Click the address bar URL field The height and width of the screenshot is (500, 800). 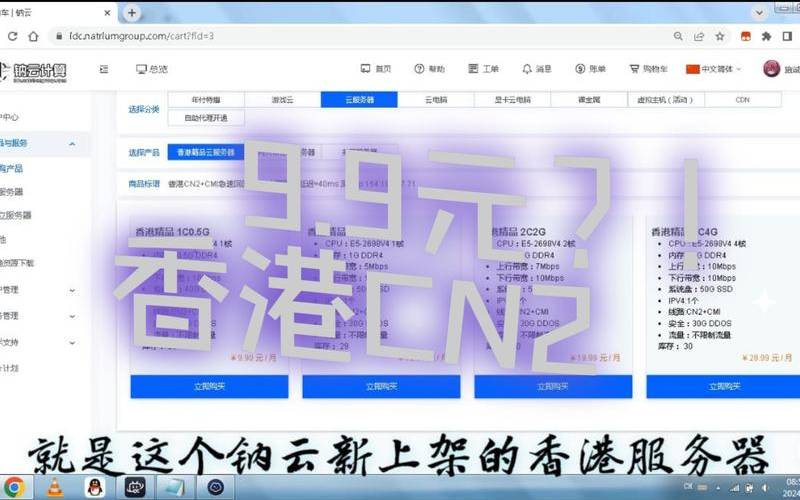point(357,36)
